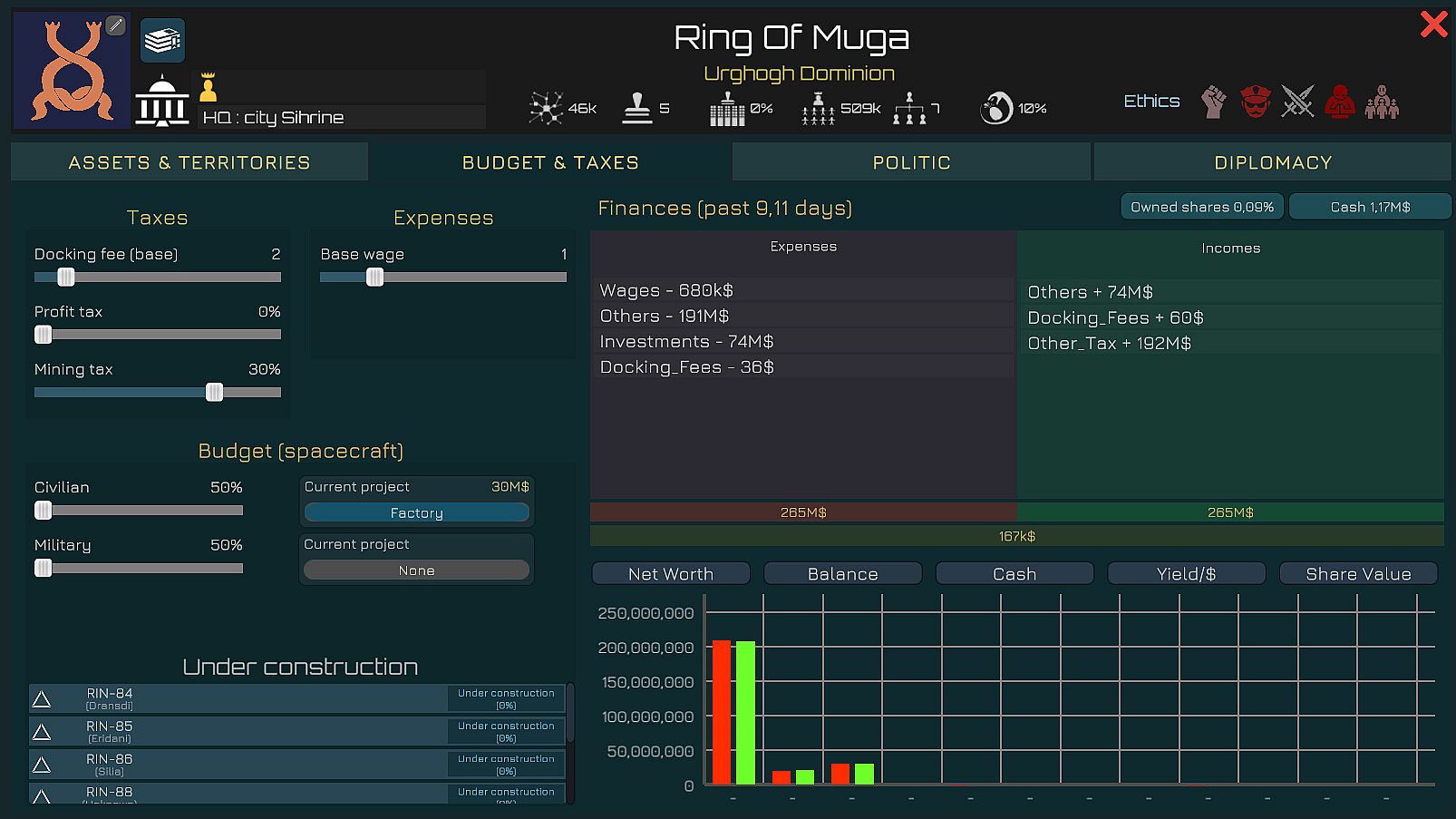Open military current project set to None

click(416, 570)
